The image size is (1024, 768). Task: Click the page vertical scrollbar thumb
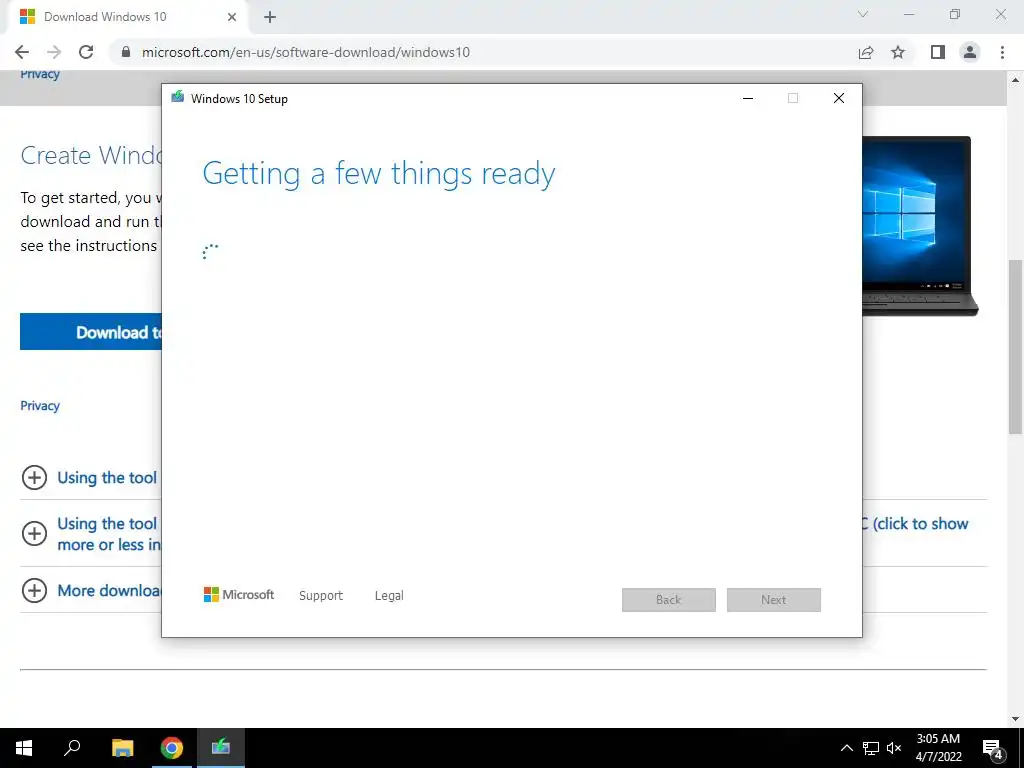[x=1015, y=346]
